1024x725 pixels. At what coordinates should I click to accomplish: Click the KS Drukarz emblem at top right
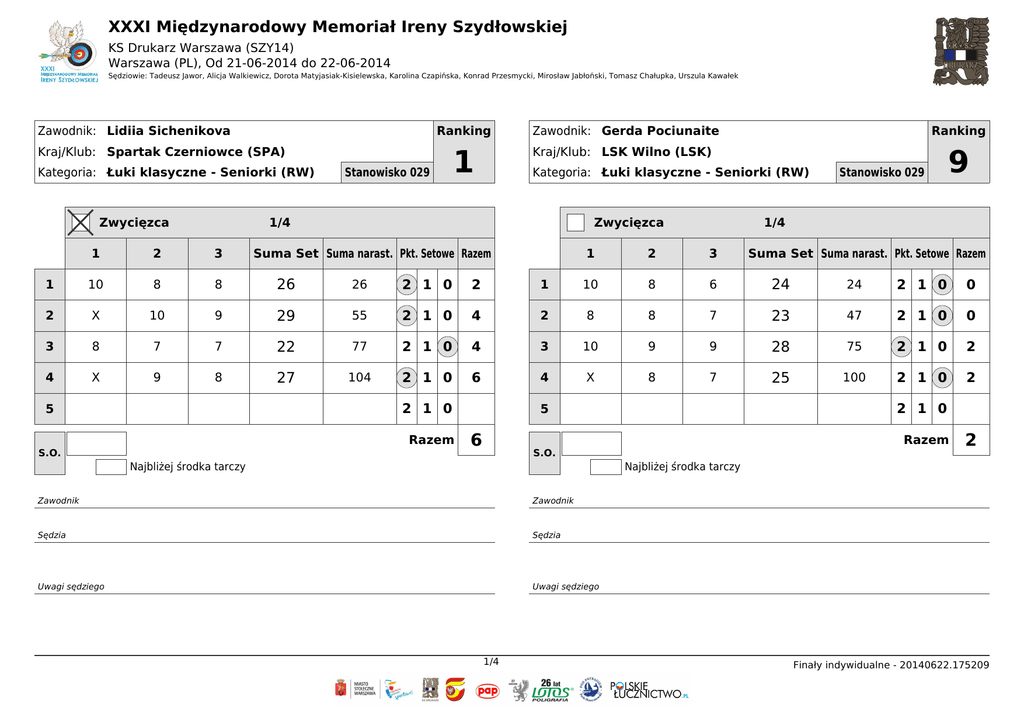coord(960,52)
